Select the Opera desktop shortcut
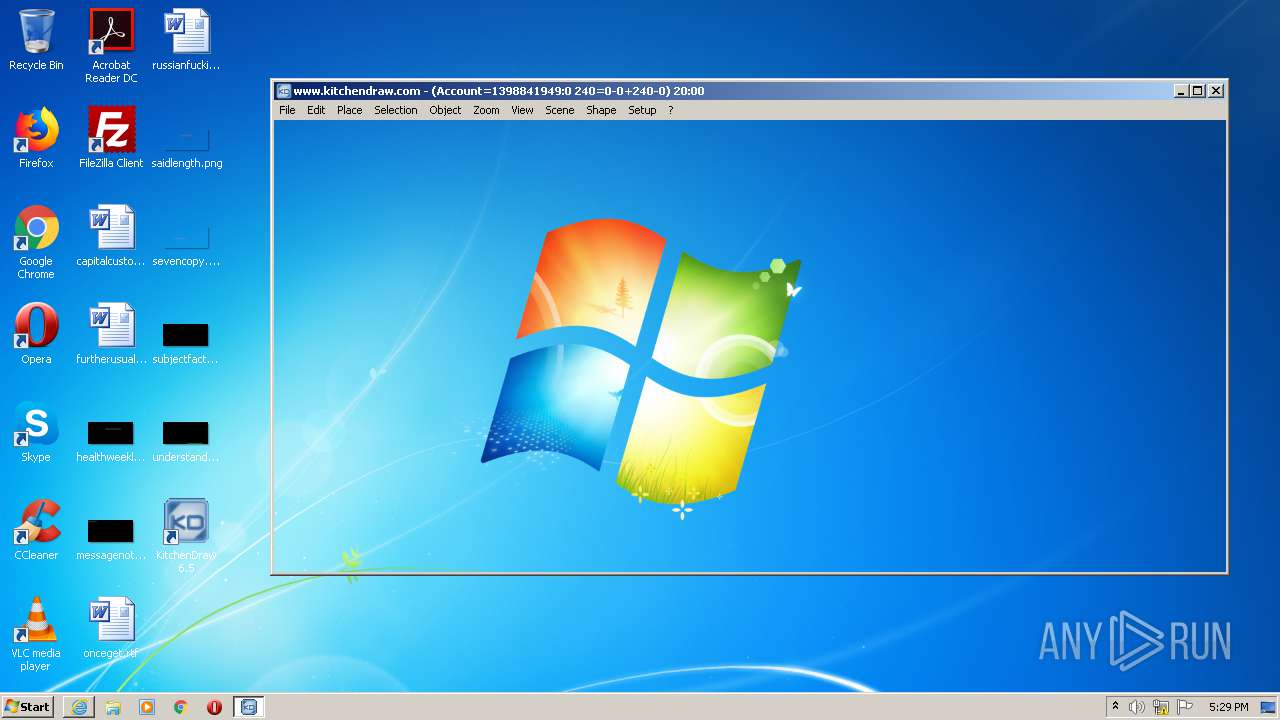This screenshot has width=1280, height=720. tap(36, 334)
